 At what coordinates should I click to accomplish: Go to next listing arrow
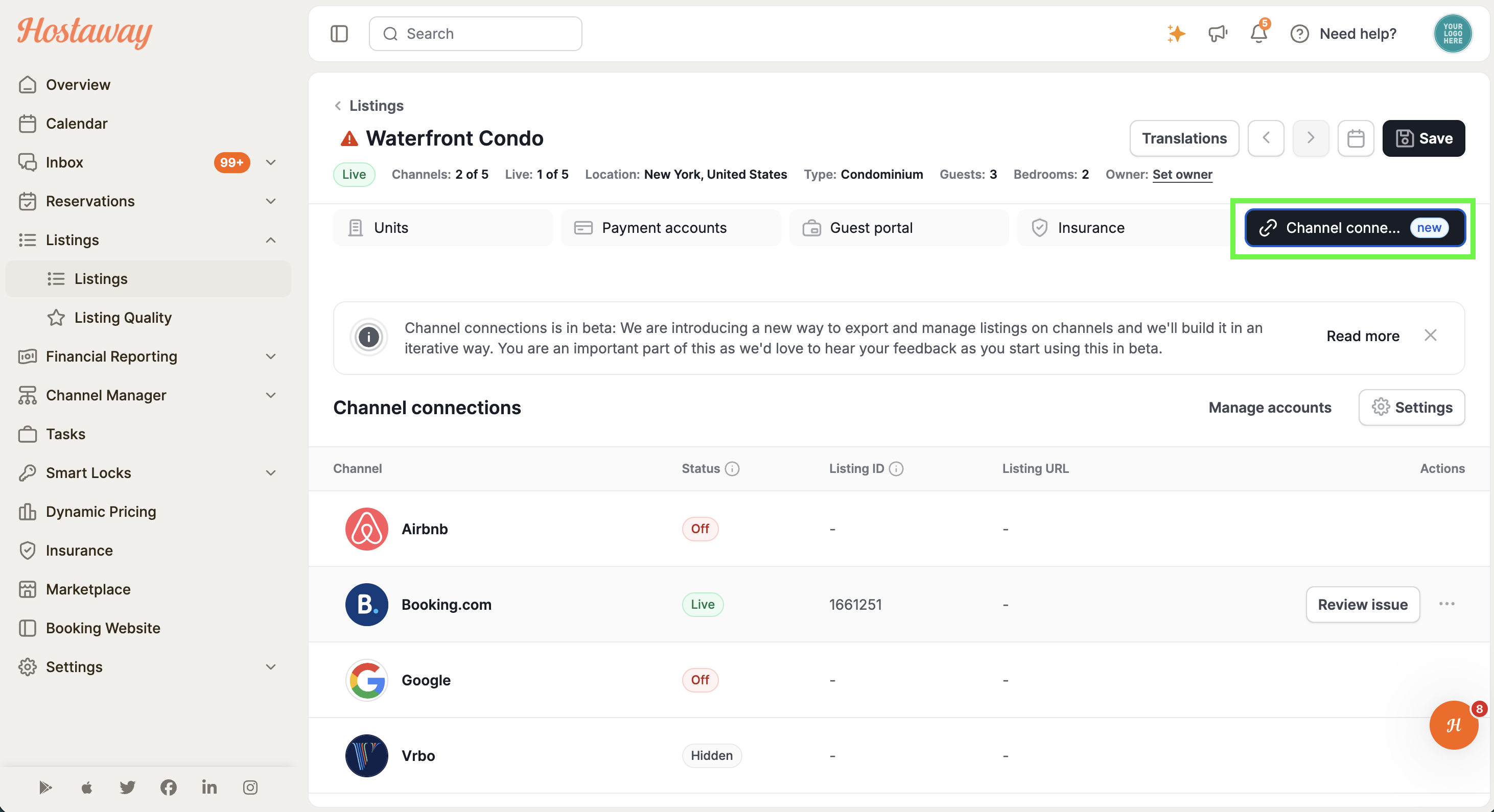[1310, 138]
